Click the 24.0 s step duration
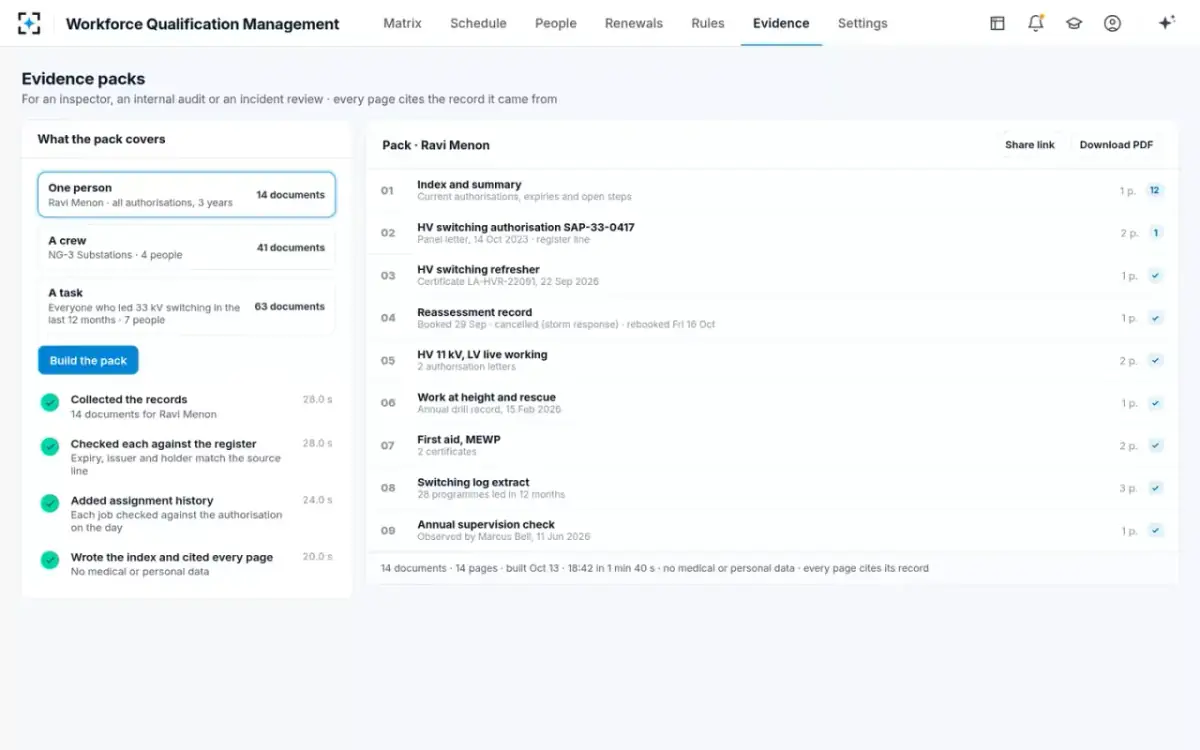 click(x=317, y=500)
